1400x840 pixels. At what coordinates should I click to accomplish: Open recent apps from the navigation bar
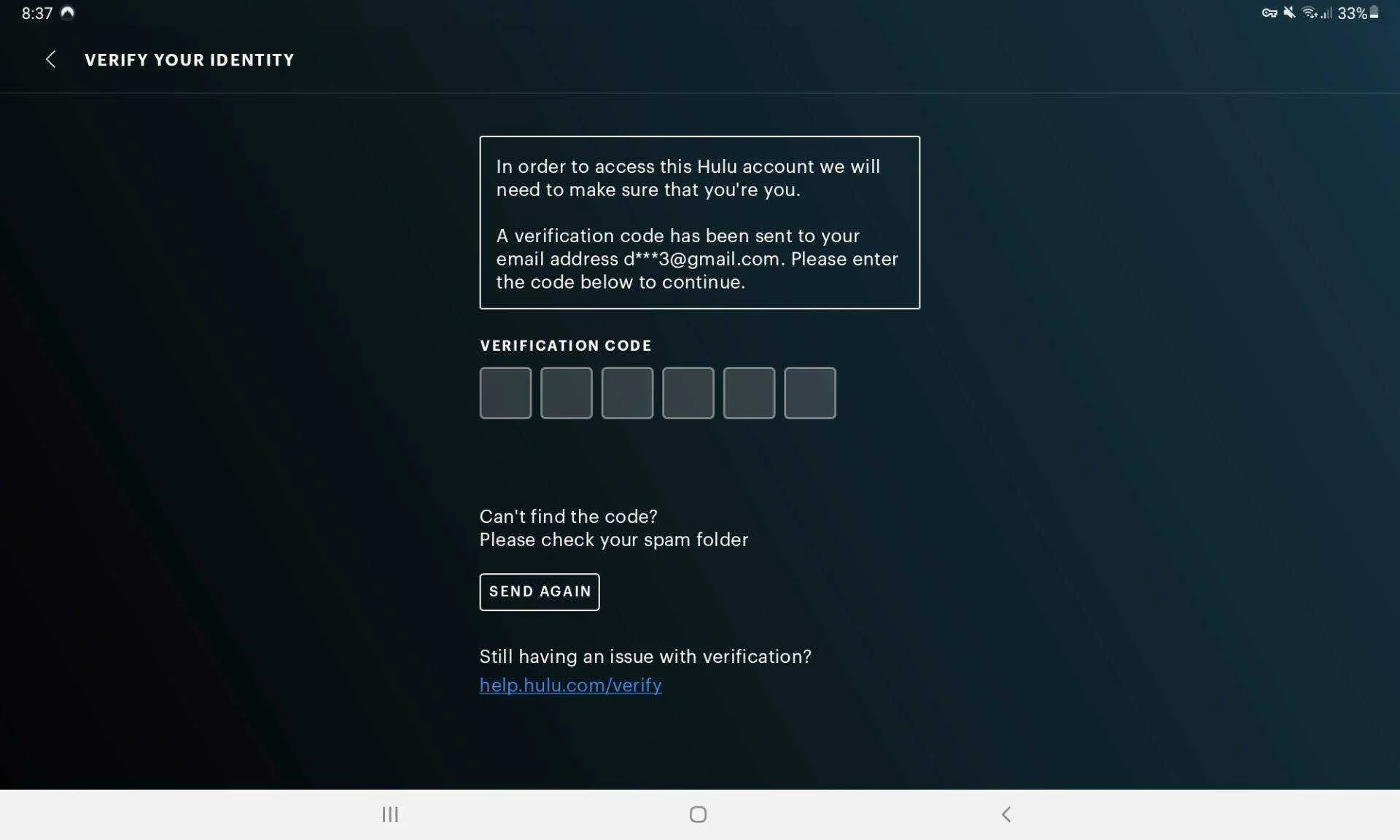click(x=390, y=814)
